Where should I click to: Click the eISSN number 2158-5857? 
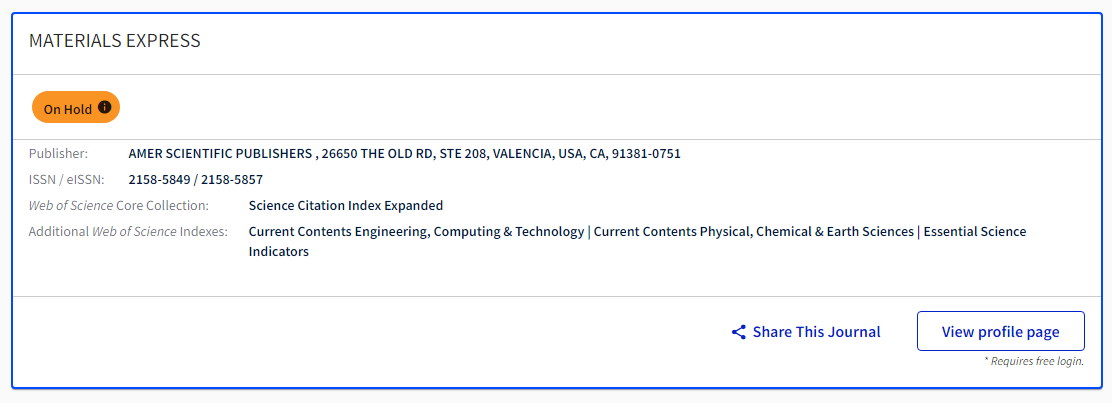tap(232, 180)
